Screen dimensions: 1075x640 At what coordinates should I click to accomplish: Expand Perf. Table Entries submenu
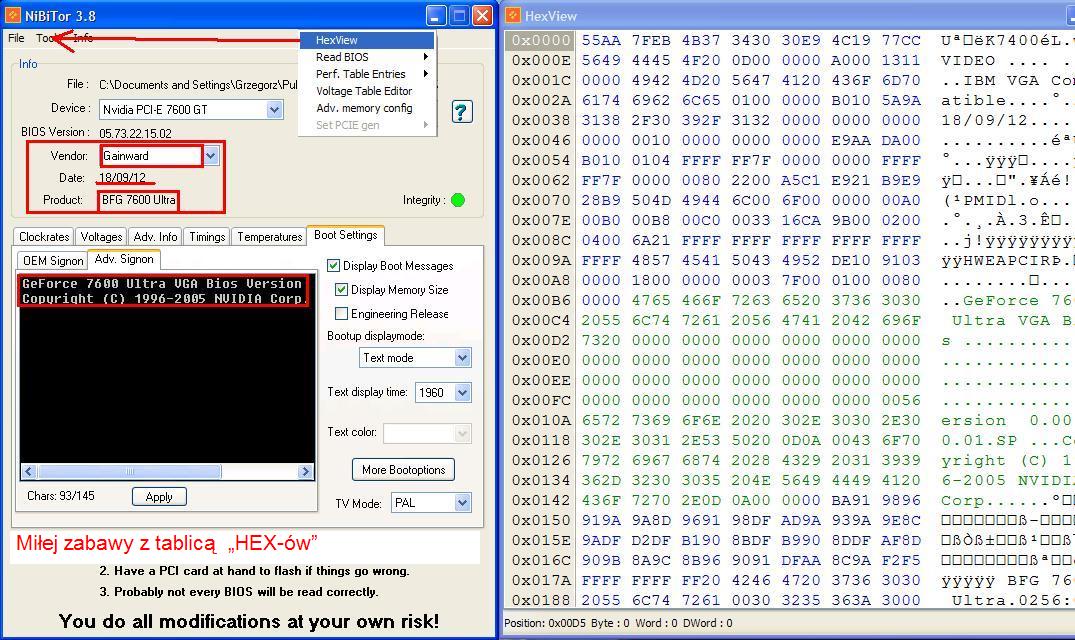367,74
